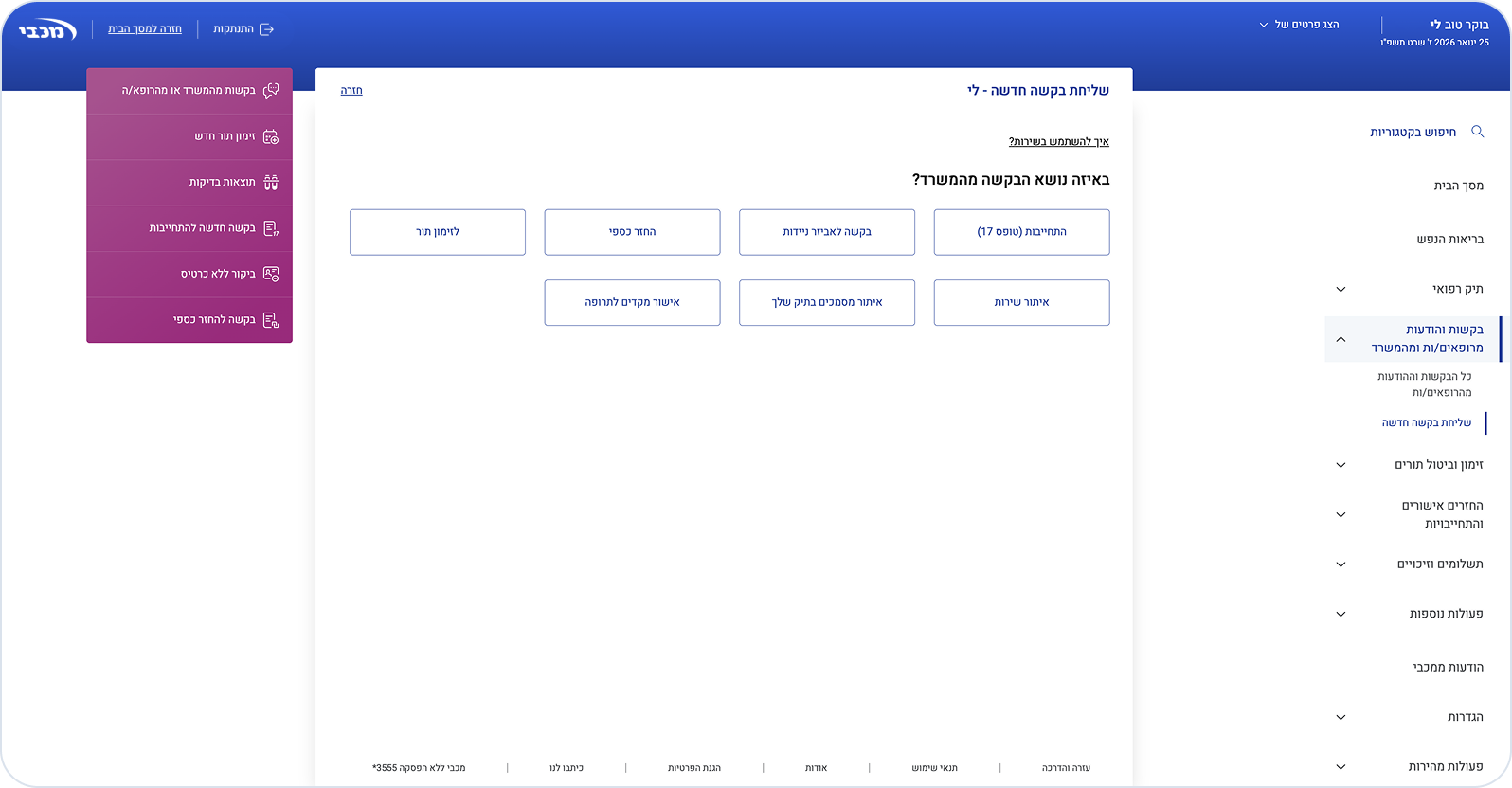Image resolution: width=1512 pixels, height=788 pixels.
Task: Click the Maccabi logo
Action: (47, 29)
